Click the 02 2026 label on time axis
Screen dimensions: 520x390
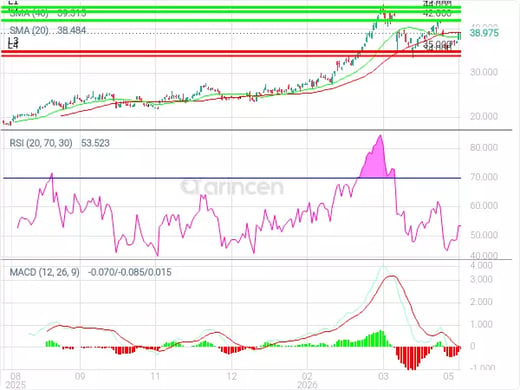(x=307, y=381)
